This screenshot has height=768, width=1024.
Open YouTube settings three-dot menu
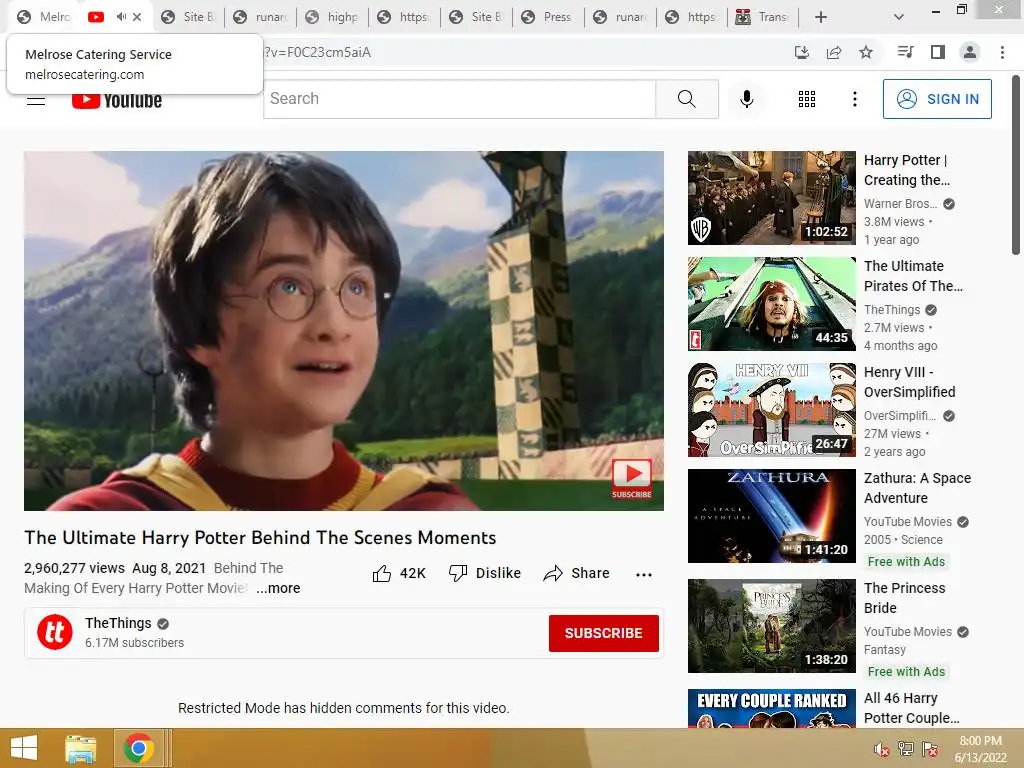pos(854,99)
